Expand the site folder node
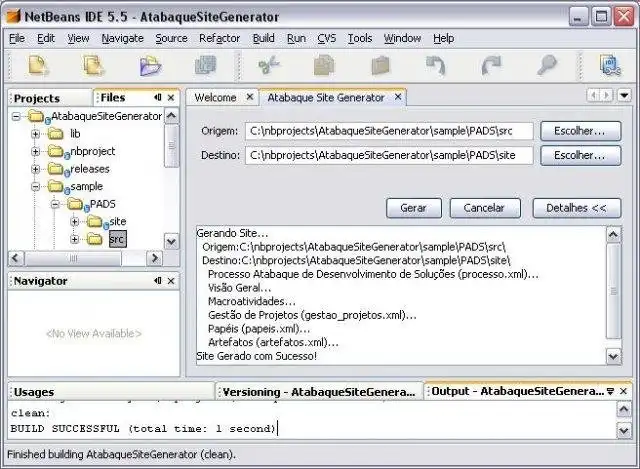This screenshot has width=640, height=469. coord(74,222)
